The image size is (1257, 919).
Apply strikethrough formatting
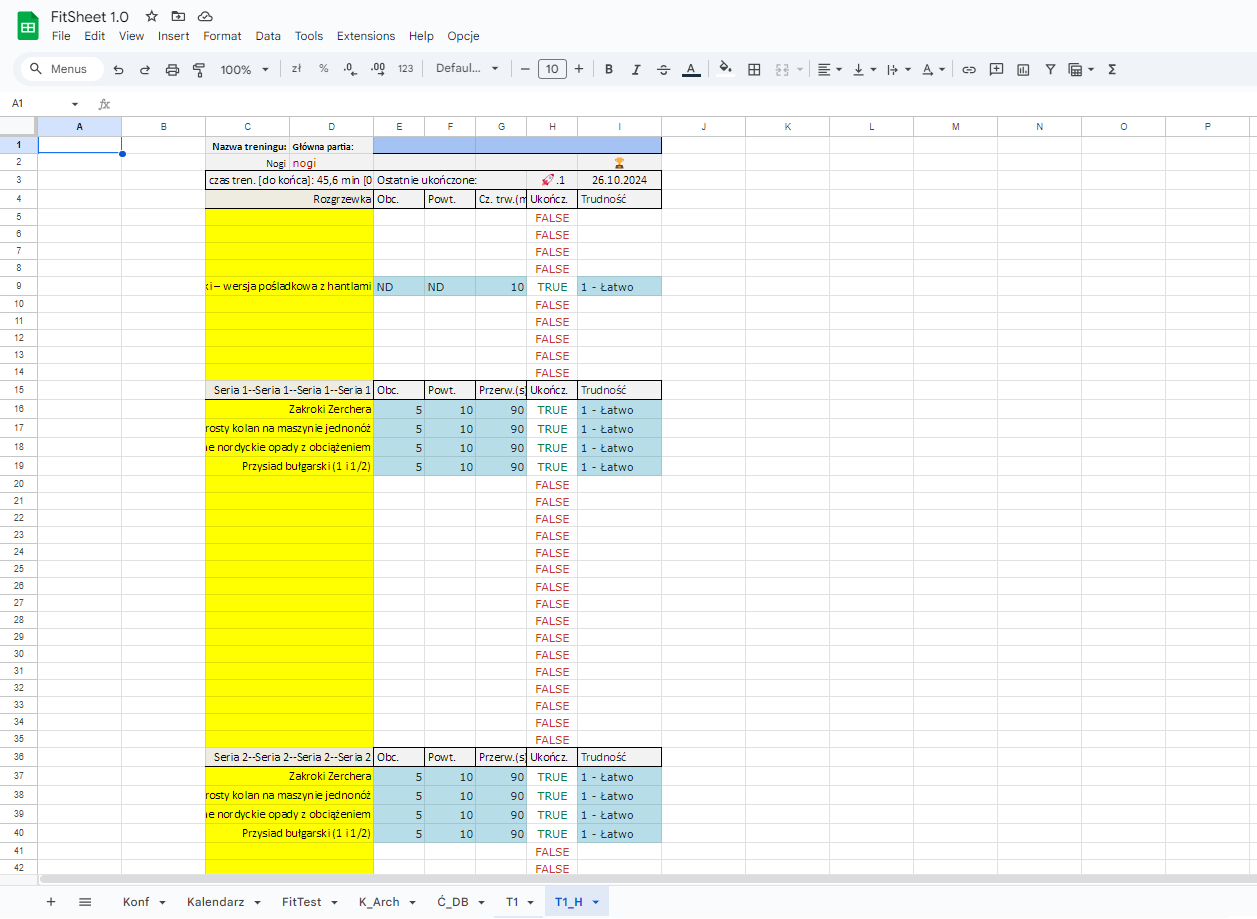point(663,69)
